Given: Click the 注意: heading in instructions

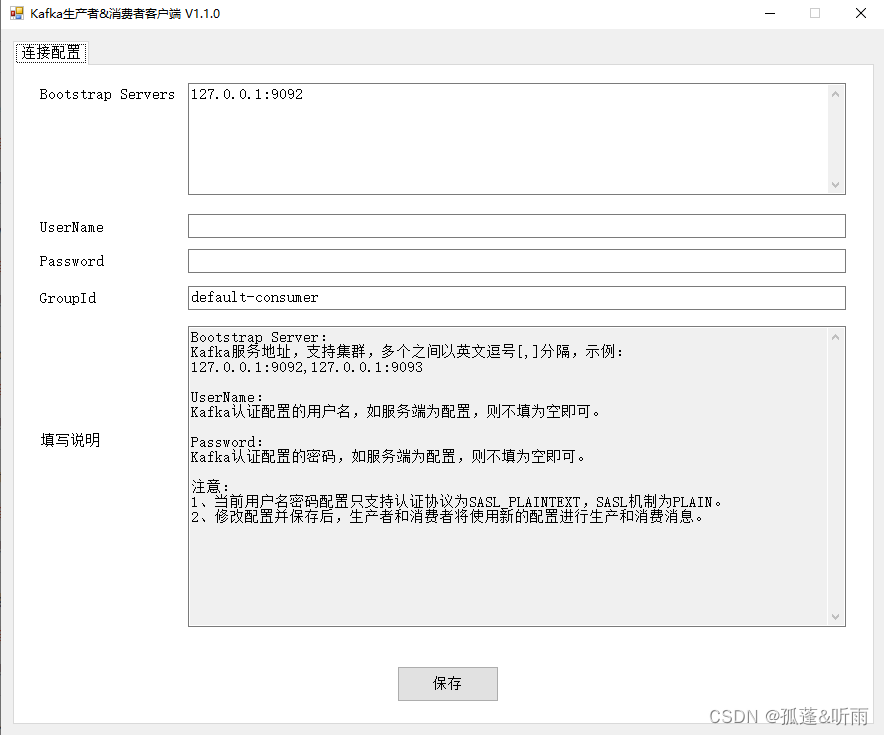Looking at the screenshot, I should tap(210, 486).
